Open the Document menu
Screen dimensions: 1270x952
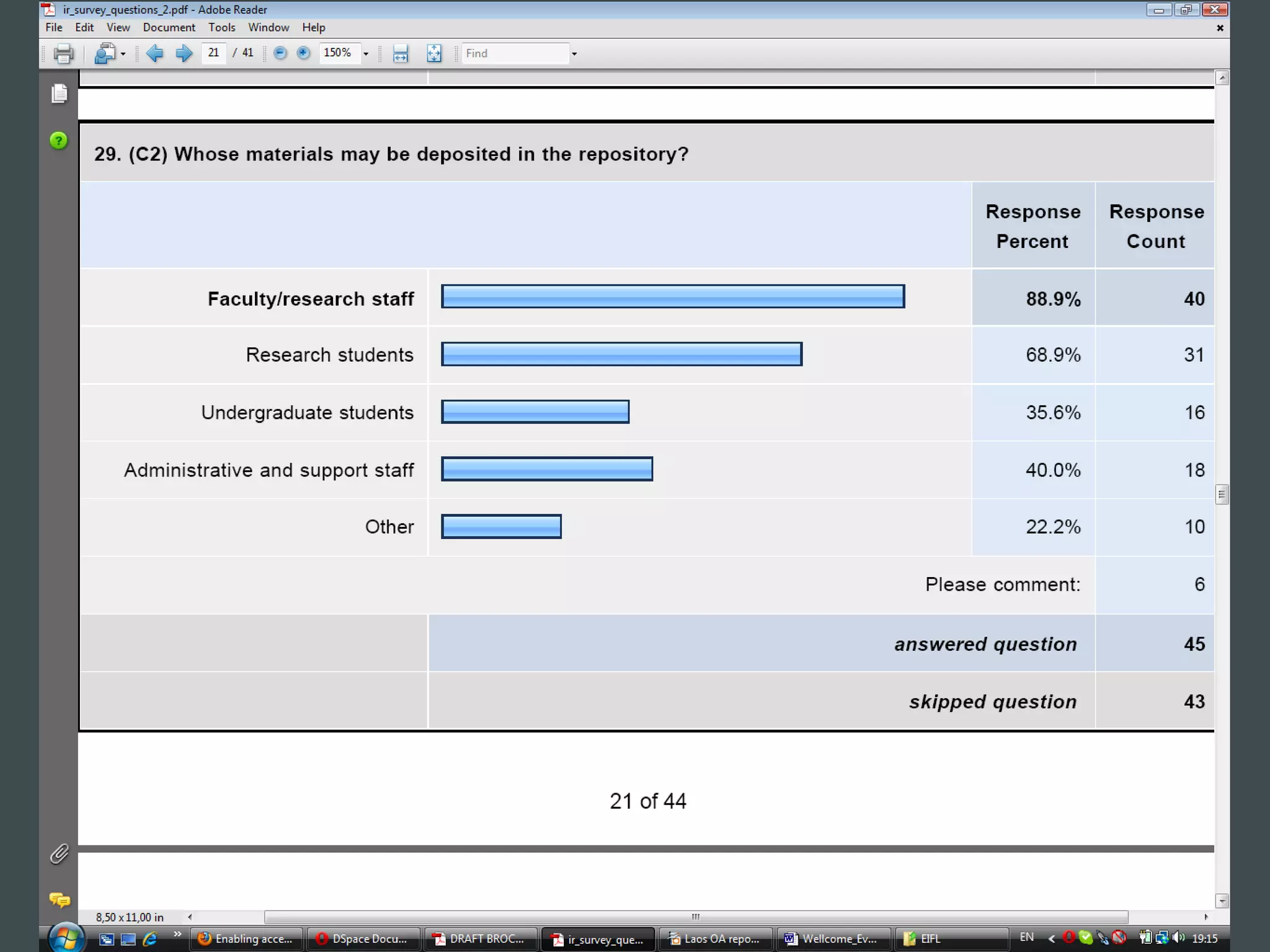tap(169, 27)
